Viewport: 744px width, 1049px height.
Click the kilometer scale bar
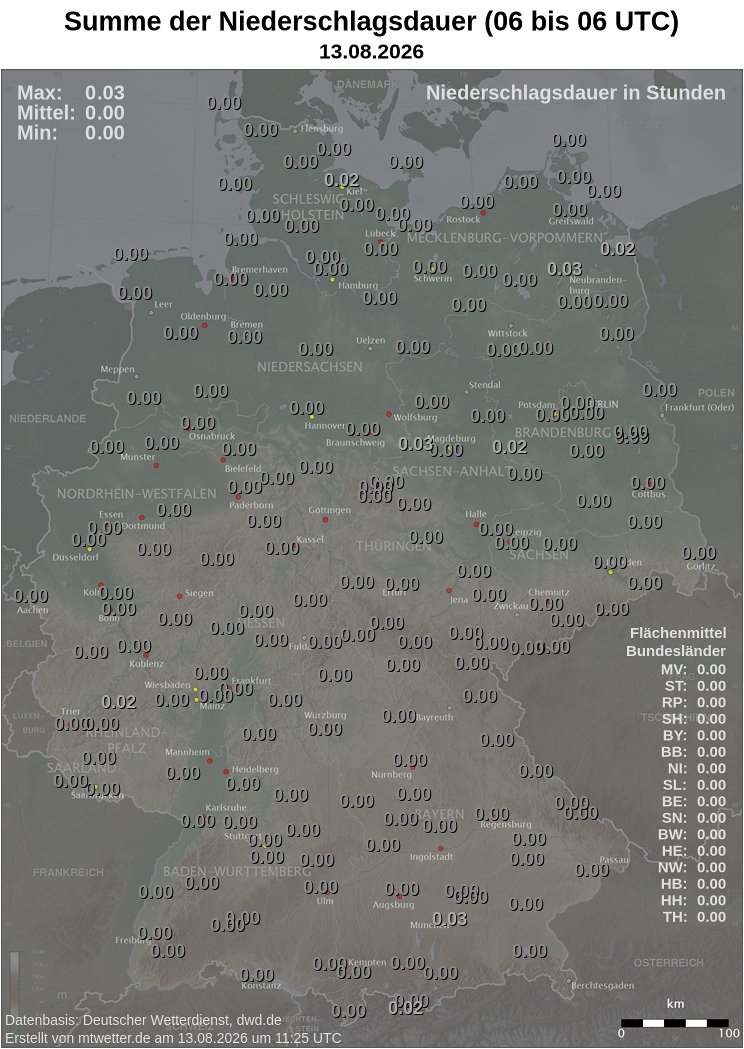674,1023
